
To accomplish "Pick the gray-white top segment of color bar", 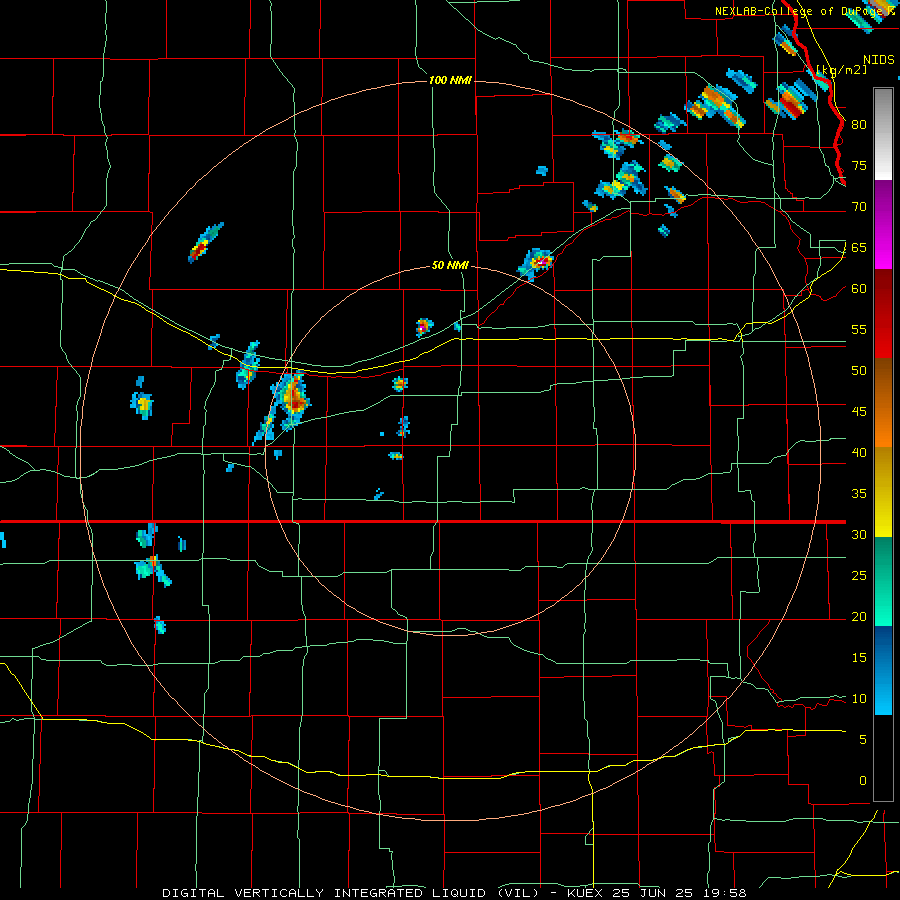I will click(883, 134).
